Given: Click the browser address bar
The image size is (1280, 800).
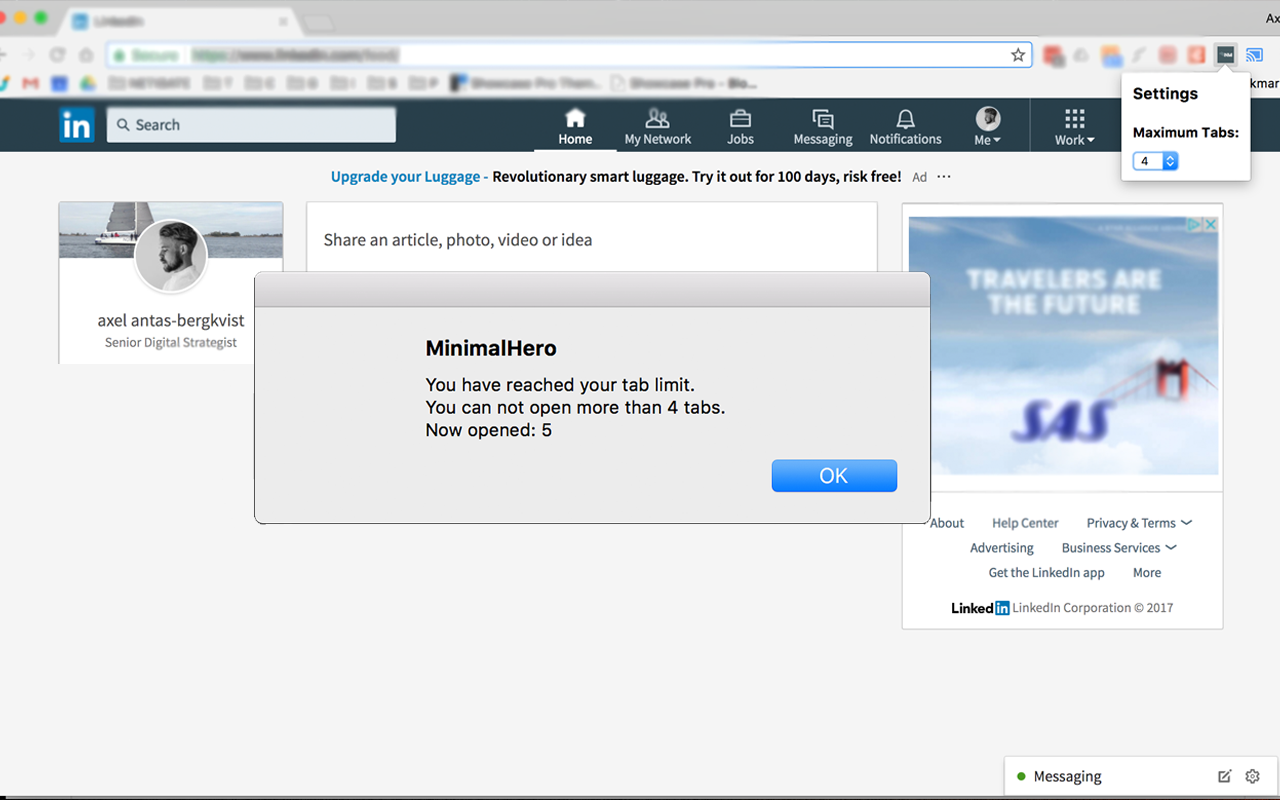Looking at the screenshot, I should point(569,55).
